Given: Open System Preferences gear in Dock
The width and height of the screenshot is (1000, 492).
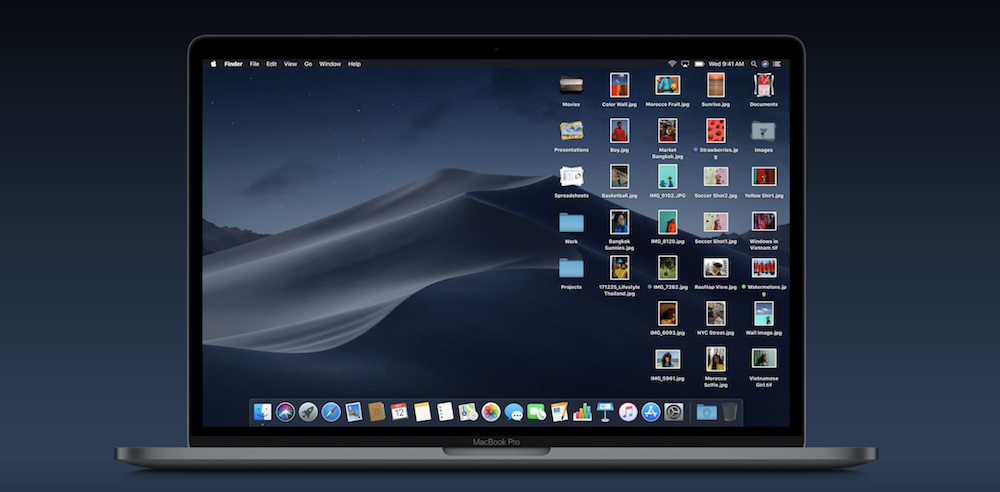Looking at the screenshot, I should [x=674, y=412].
